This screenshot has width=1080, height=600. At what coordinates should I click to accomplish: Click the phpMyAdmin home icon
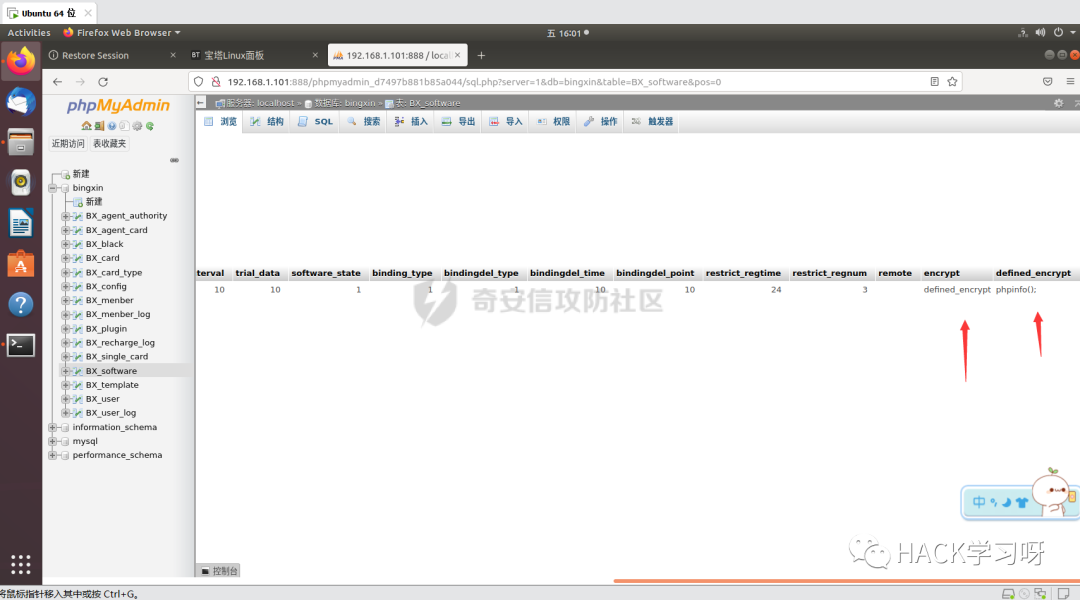coord(87,126)
